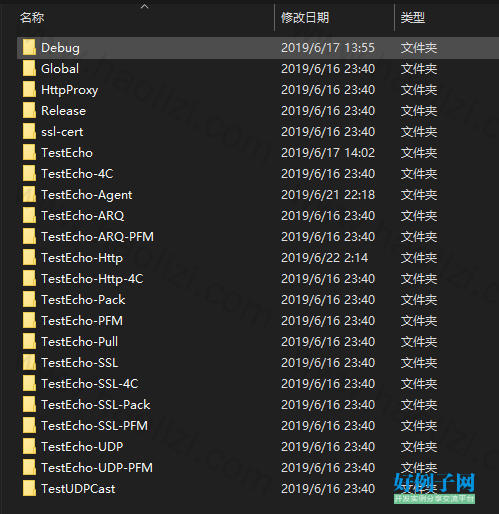Select the TestEcho-Http-4C folder name

92,279
